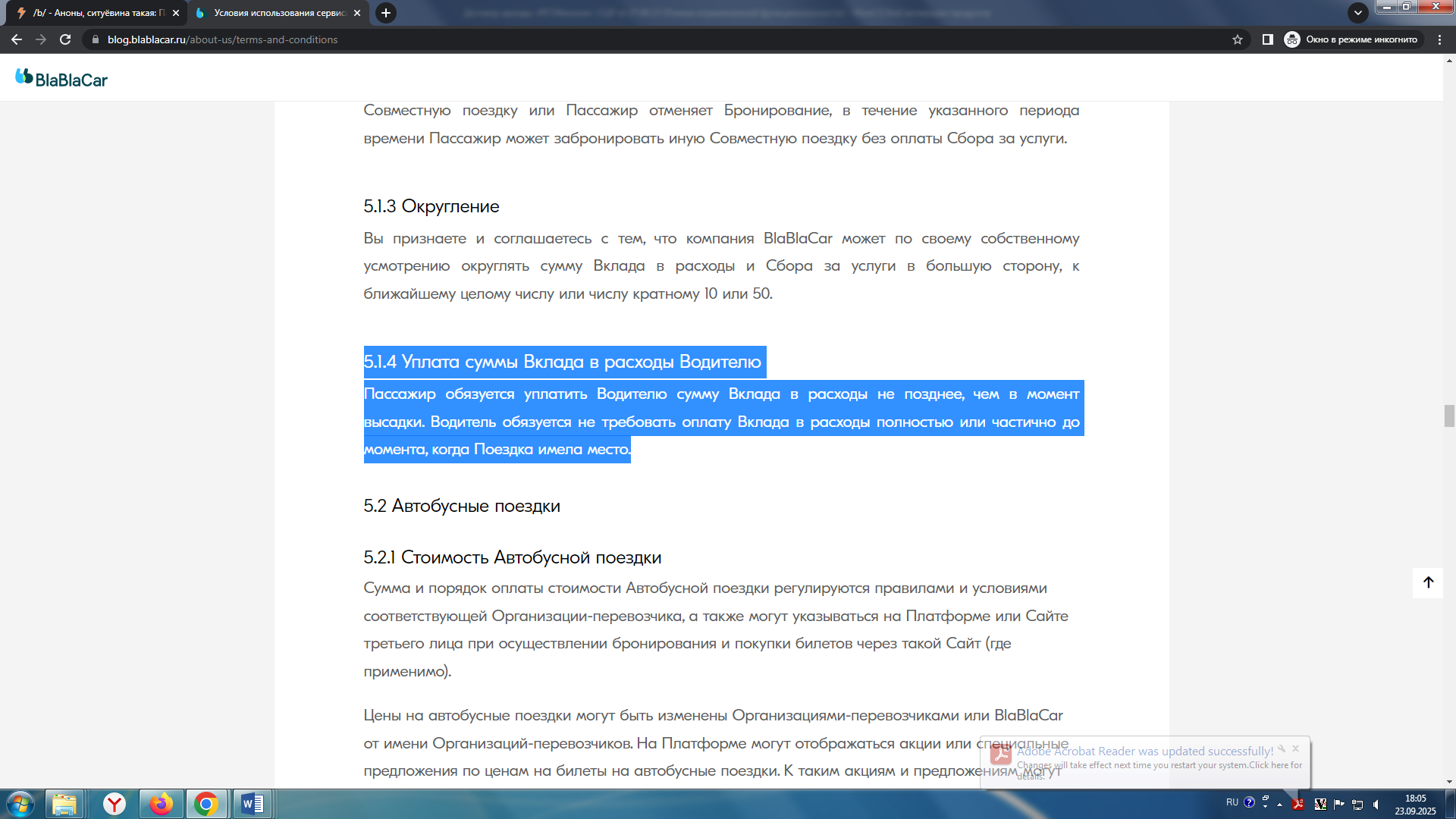Image resolution: width=1456 pixels, height=819 pixels.
Task: Click the scroll-to-top arrow button
Action: pyautogui.click(x=1428, y=582)
